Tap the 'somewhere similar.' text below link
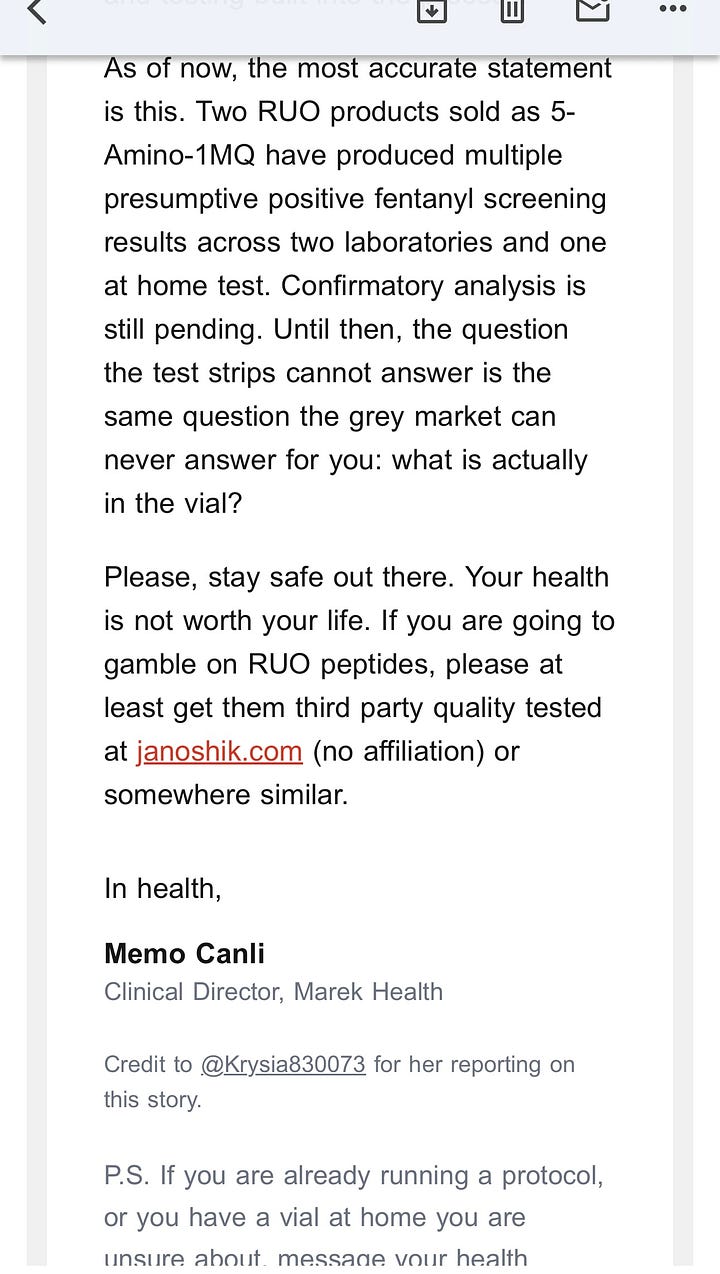This screenshot has width=720, height=1274. click(x=226, y=795)
